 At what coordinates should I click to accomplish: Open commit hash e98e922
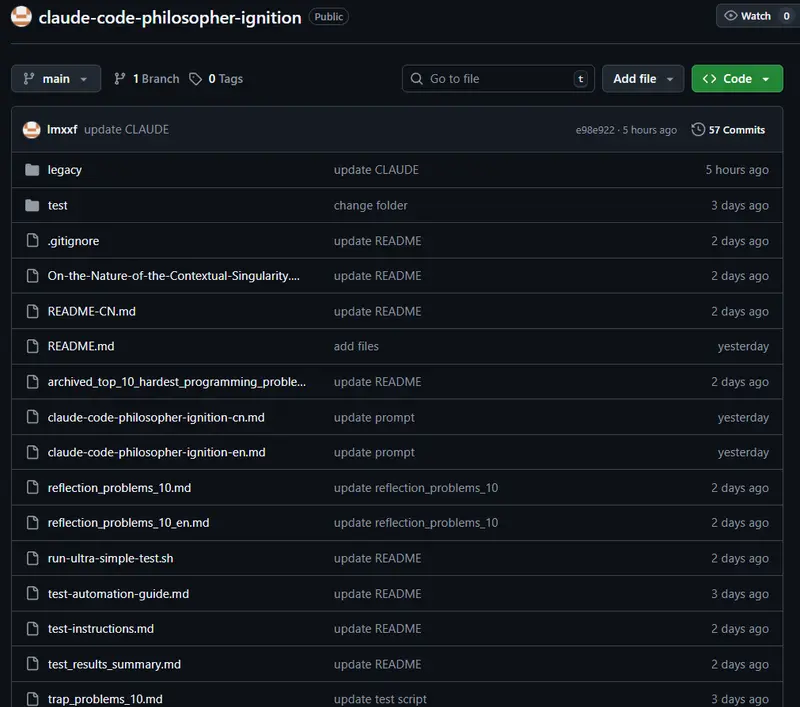[595, 130]
